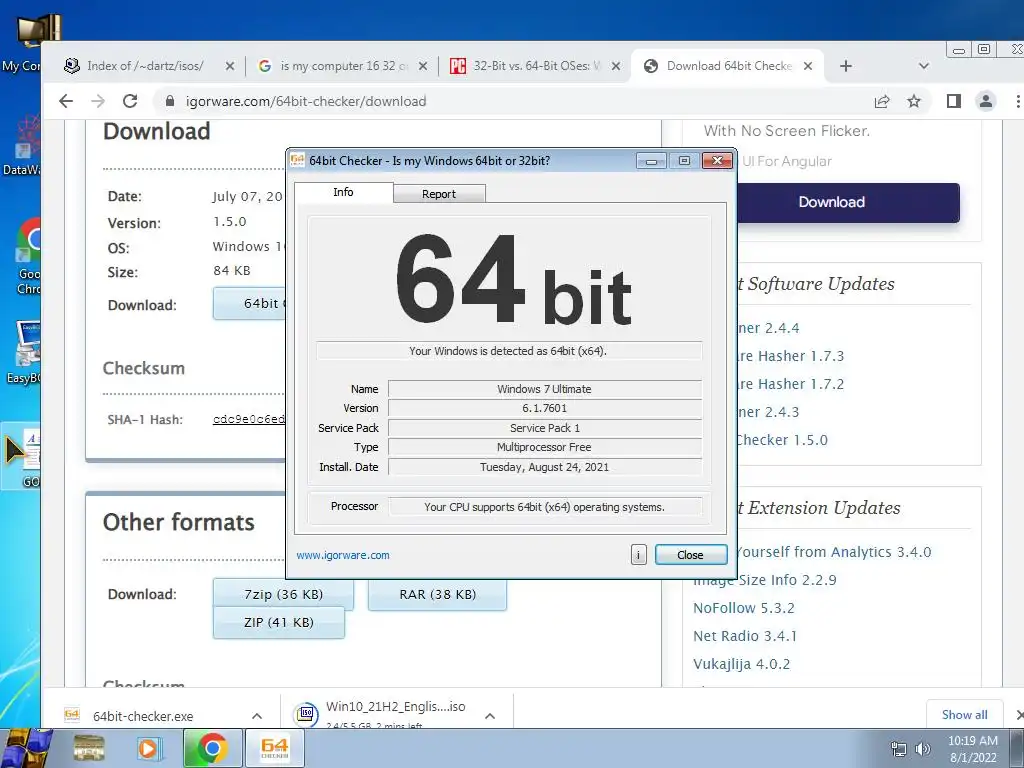Open the Windows Start menu orb
Image resolution: width=1024 pixels, height=768 pixels.
[x=25, y=748]
